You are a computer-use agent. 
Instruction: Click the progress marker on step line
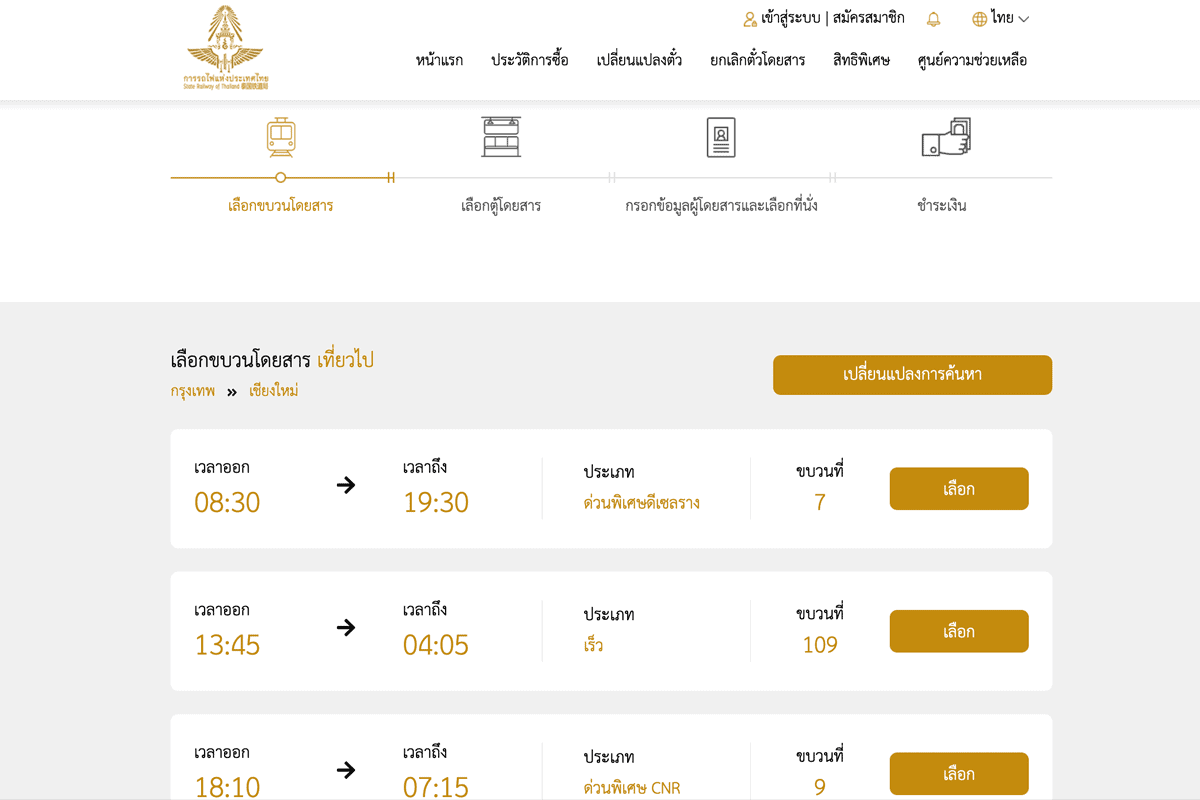(x=281, y=177)
